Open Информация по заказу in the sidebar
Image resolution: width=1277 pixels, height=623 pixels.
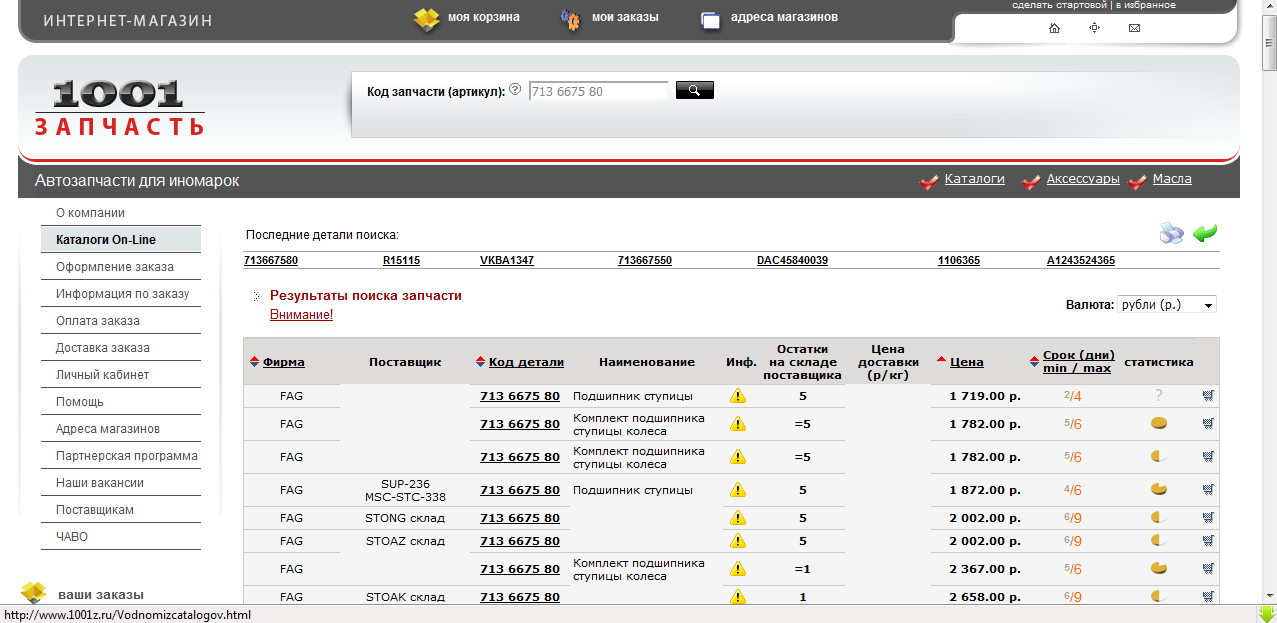tap(122, 294)
